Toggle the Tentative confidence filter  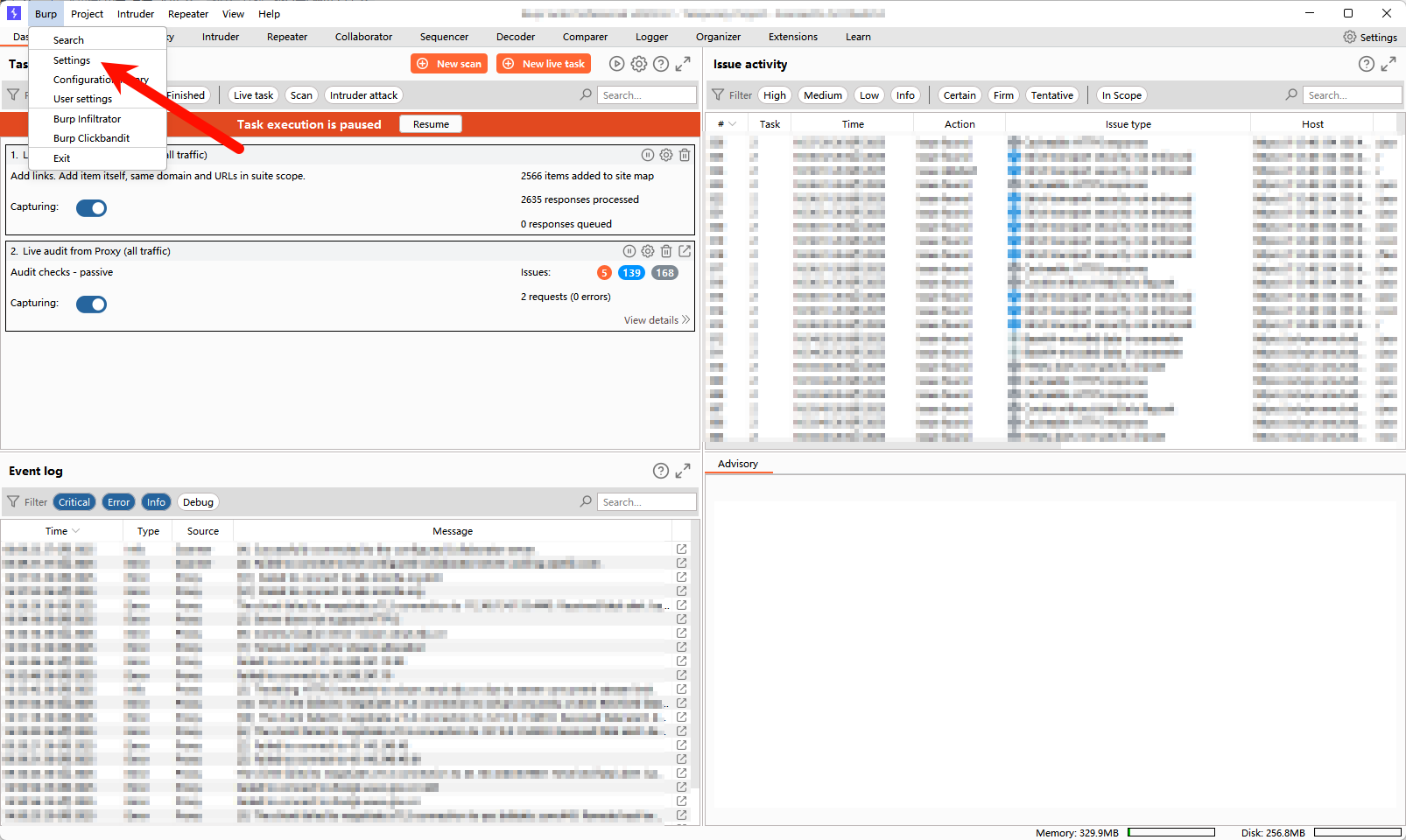(1052, 95)
